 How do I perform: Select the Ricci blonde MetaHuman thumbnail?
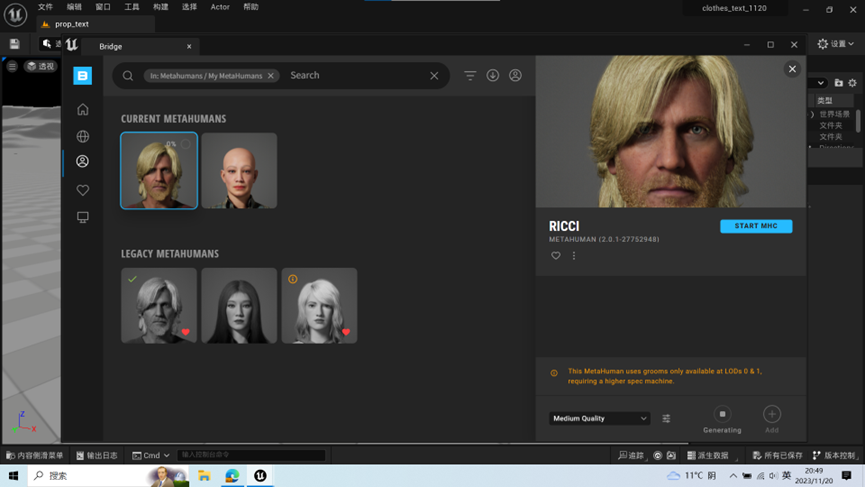point(159,170)
